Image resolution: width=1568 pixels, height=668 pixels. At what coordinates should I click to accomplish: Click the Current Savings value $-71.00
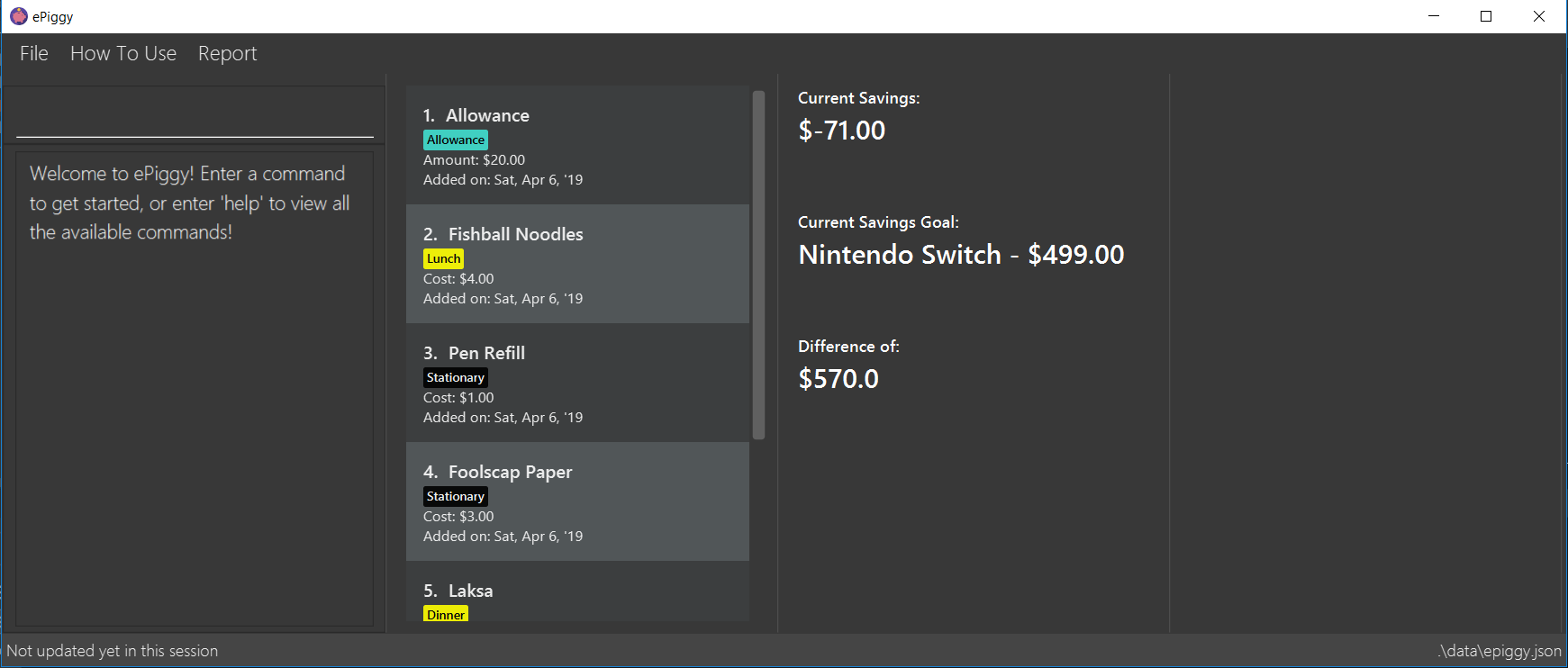click(x=842, y=131)
